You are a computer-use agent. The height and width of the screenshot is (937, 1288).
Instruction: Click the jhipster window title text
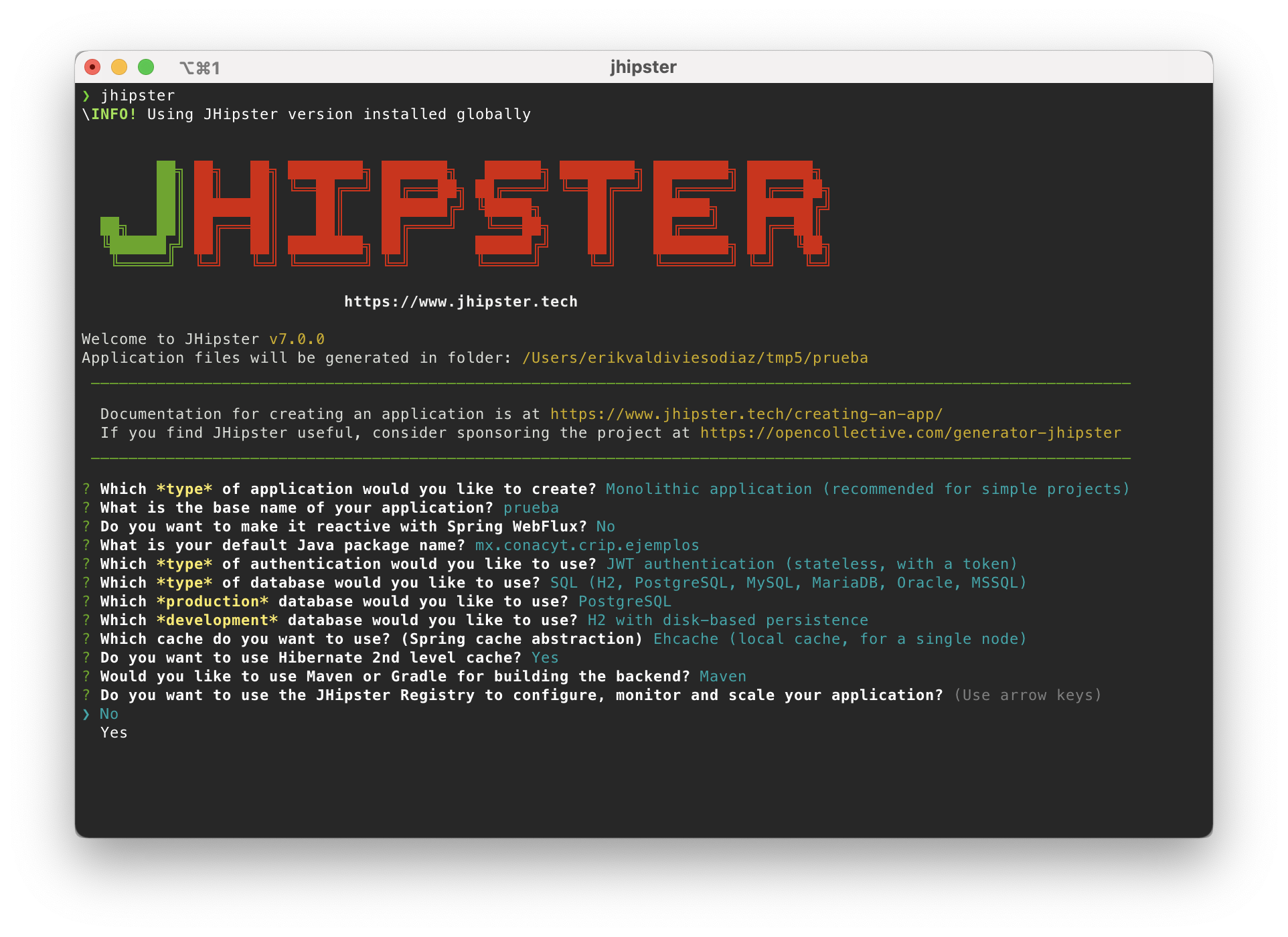pos(643,67)
